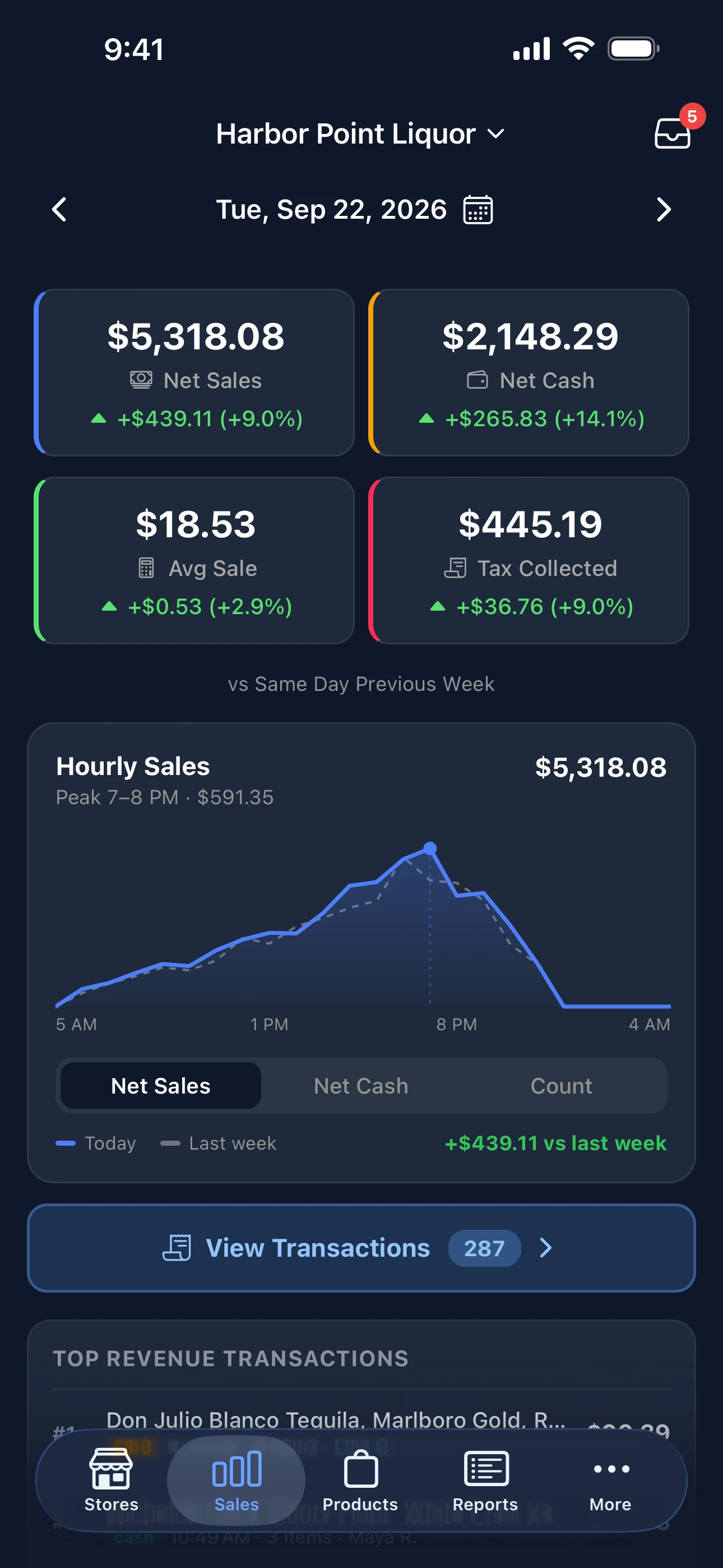Image resolution: width=723 pixels, height=1568 pixels.
Task: Tap the Hourly Sales heading
Action: tap(133, 767)
